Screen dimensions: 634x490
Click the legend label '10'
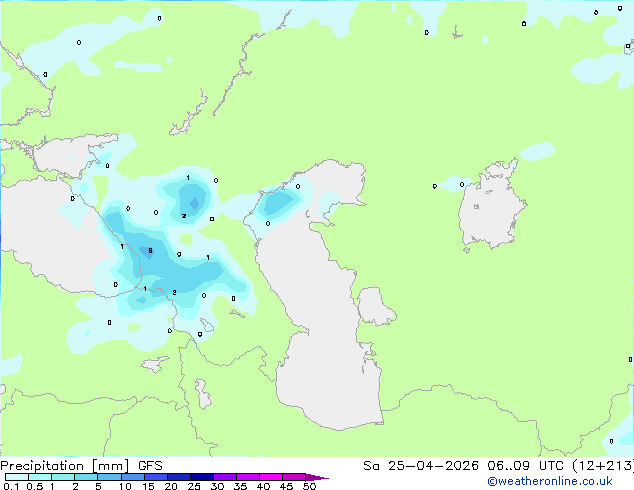pyautogui.click(x=125, y=486)
